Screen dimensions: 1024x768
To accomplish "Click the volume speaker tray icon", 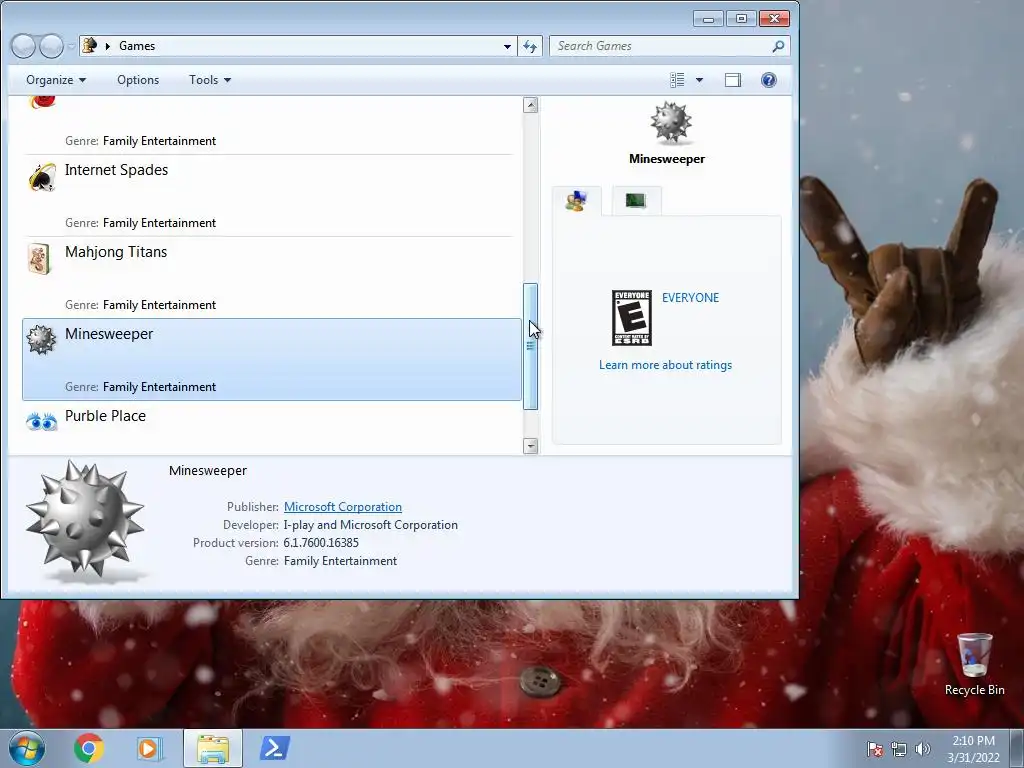I will tap(922, 749).
